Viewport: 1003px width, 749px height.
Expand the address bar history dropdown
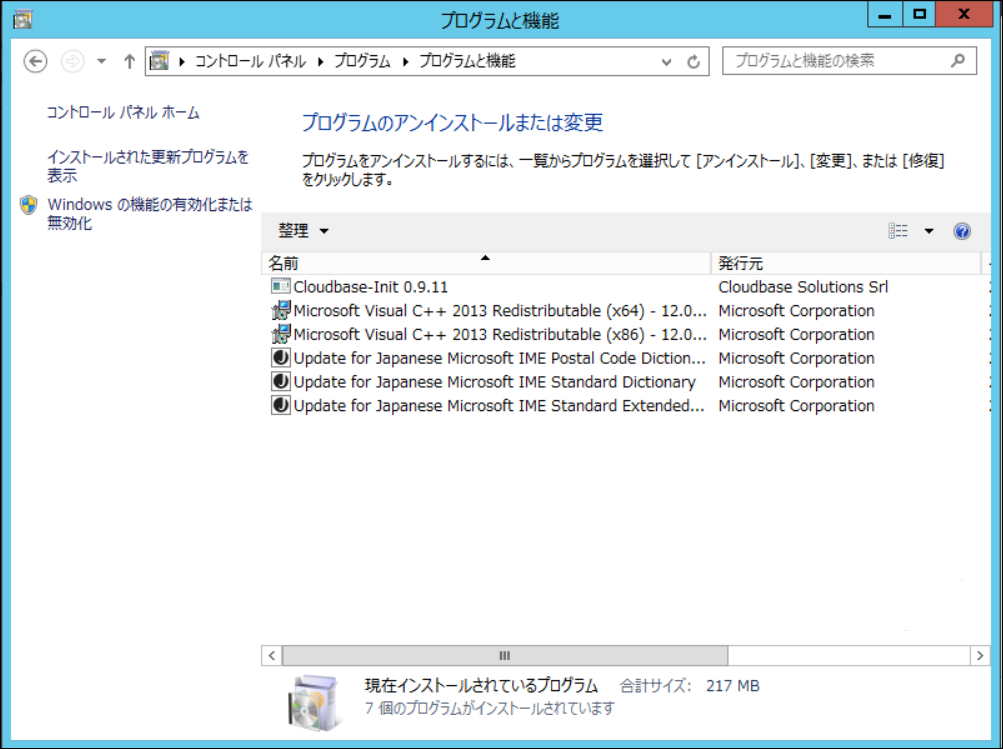667,62
